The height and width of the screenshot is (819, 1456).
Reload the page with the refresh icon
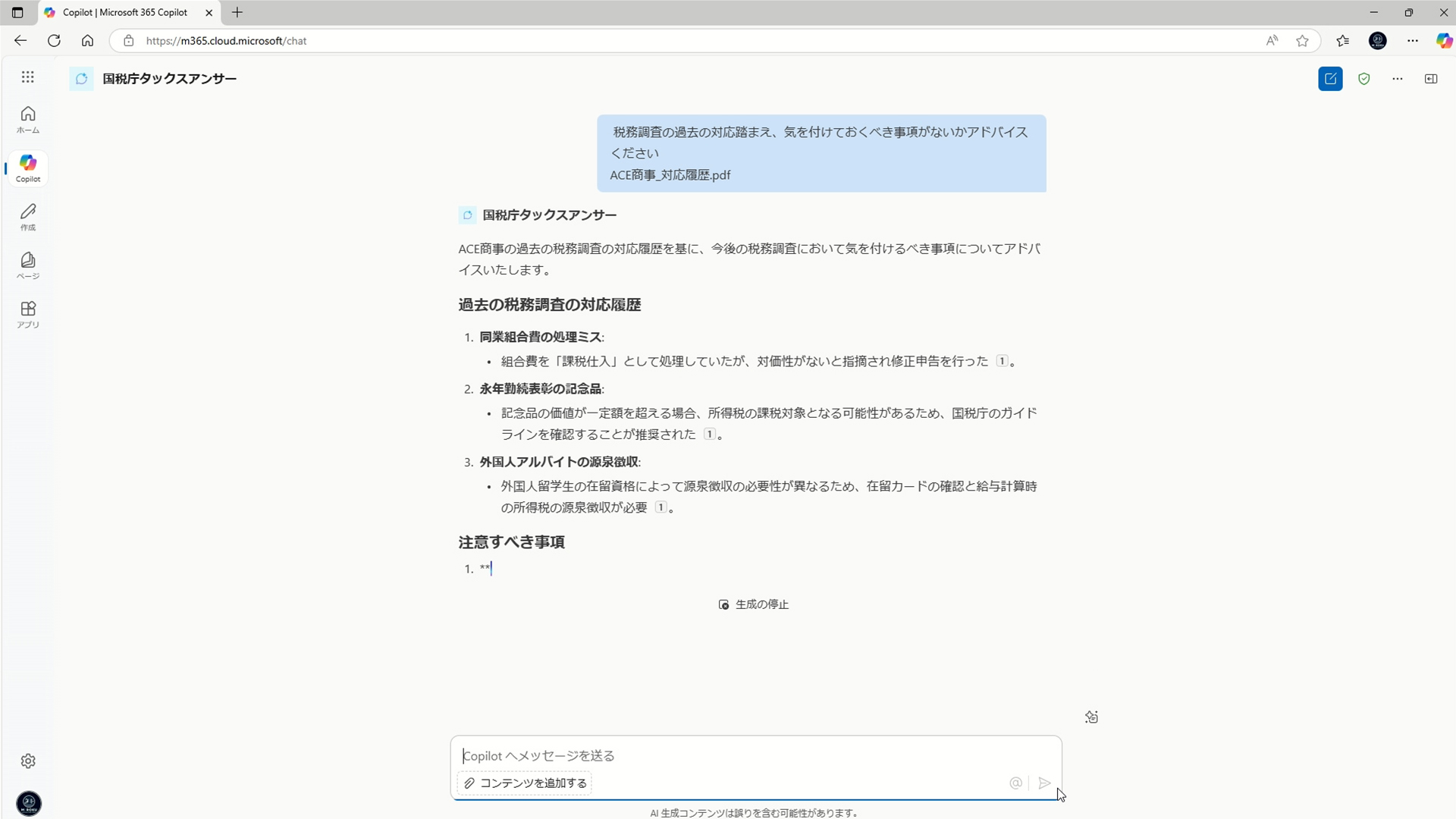[54, 41]
